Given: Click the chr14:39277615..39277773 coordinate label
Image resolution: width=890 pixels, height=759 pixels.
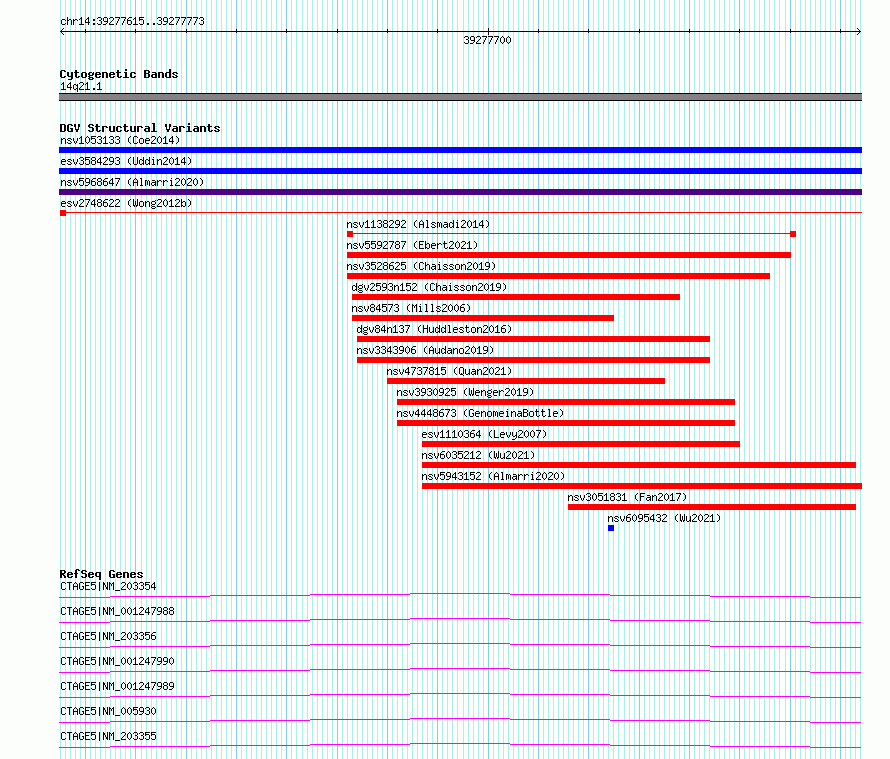Looking at the screenshot, I should click(x=132, y=21).
